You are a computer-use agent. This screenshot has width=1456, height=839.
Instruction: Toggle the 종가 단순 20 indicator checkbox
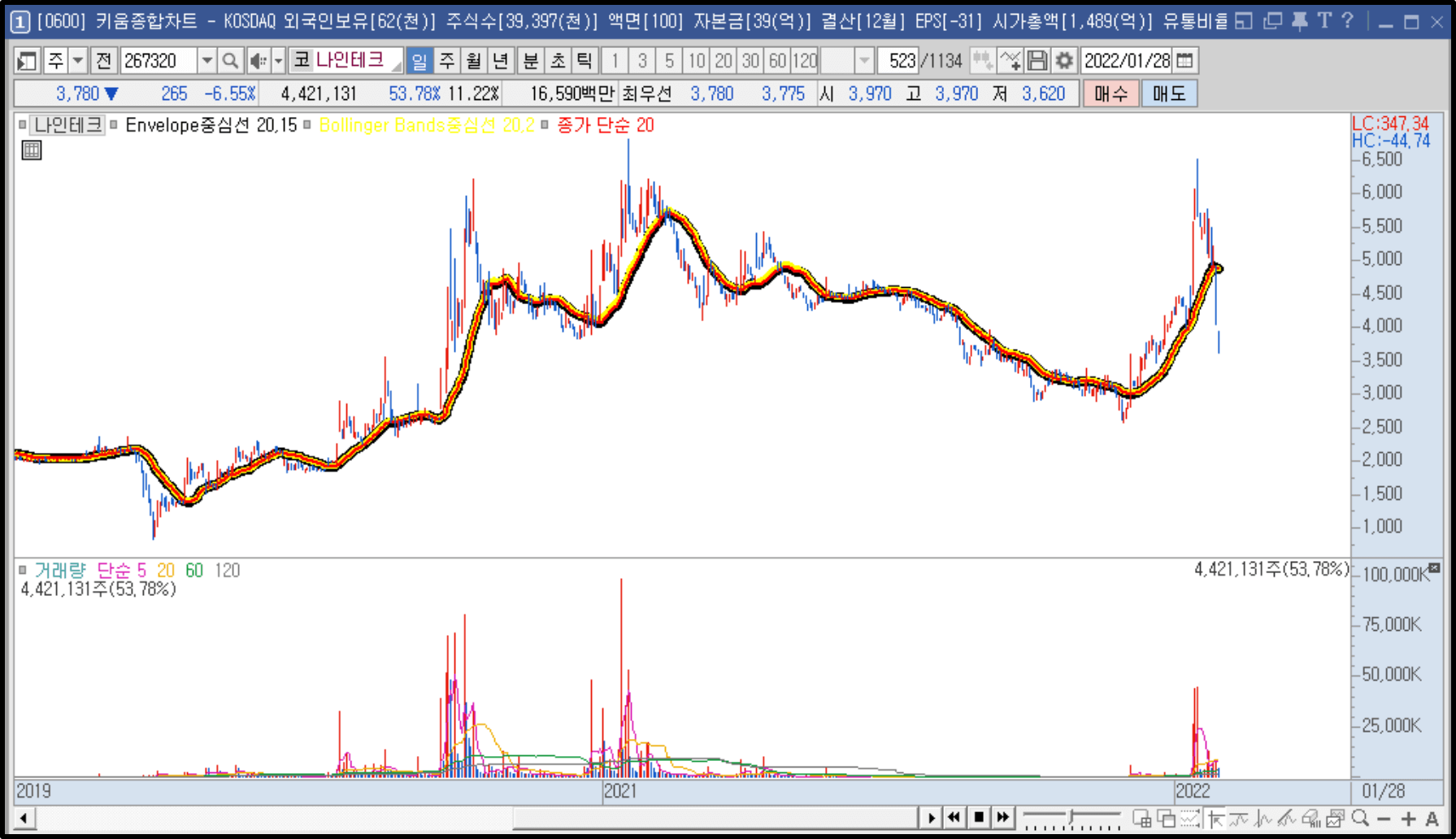click(545, 125)
